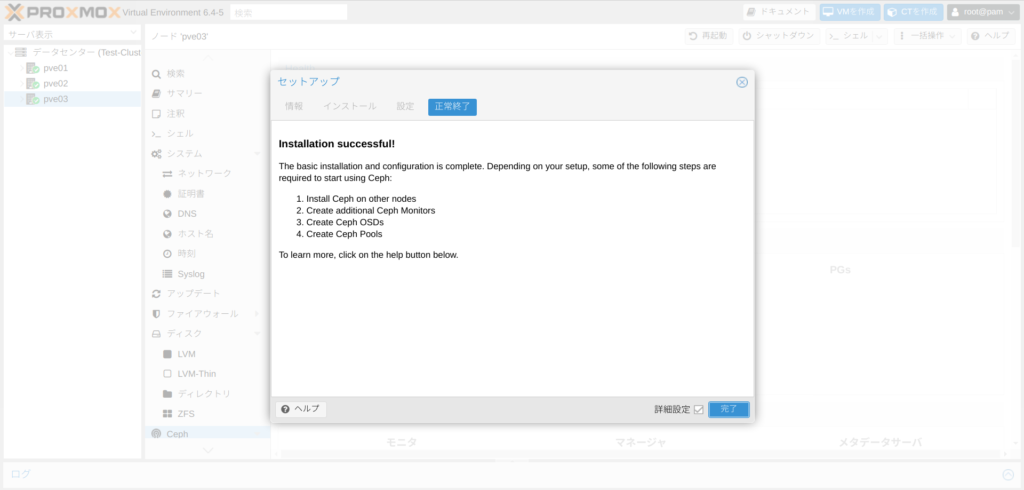This screenshot has width=1024, height=490.
Task: Click the search field in header
Action: click(x=288, y=12)
